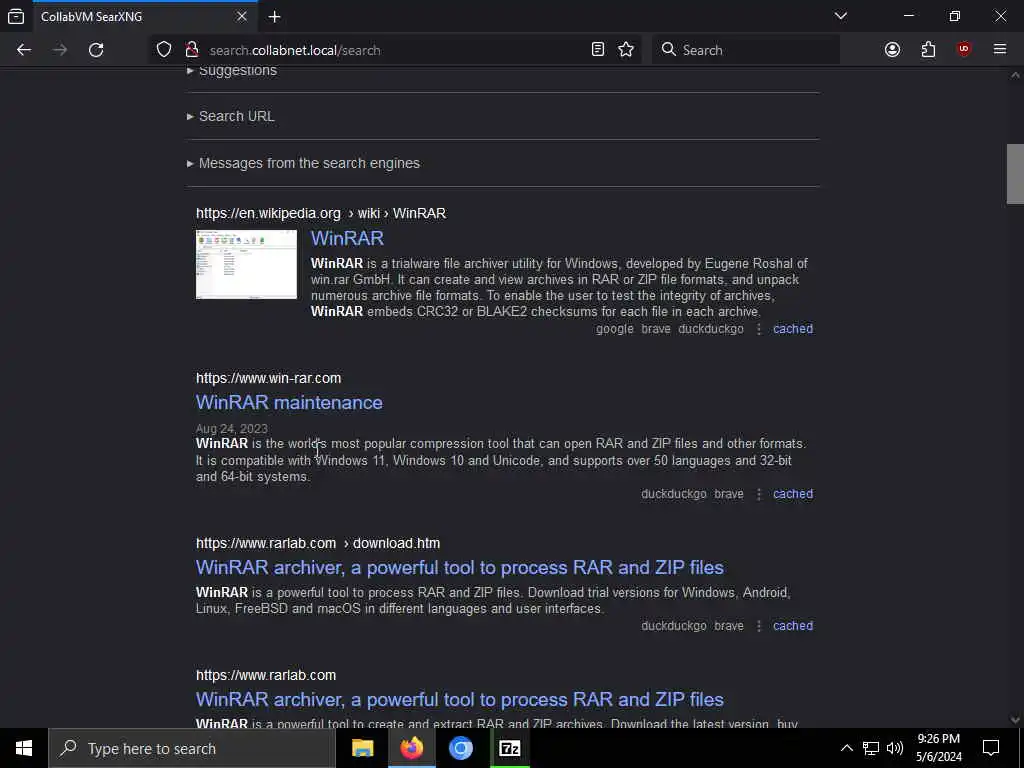Open the extensions puzzle icon
The width and height of the screenshot is (1024, 768).
[x=928, y=50]
